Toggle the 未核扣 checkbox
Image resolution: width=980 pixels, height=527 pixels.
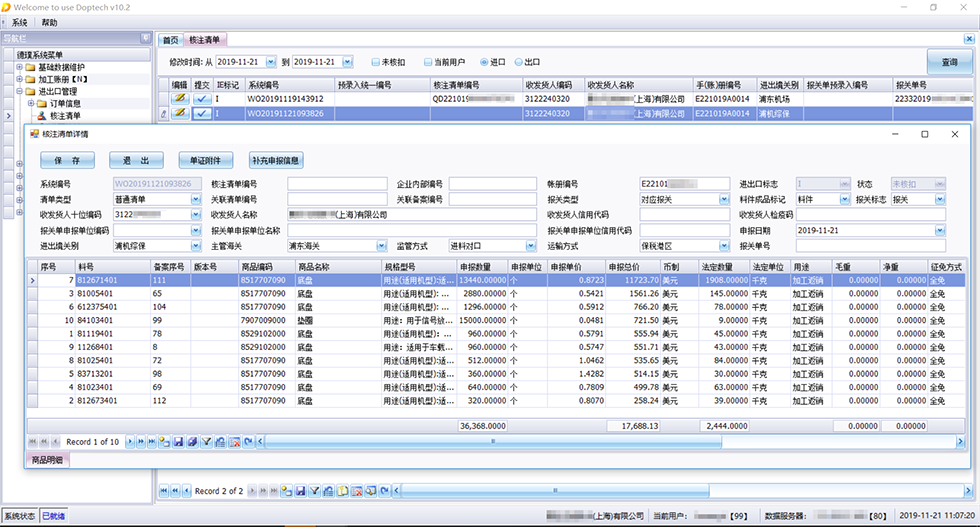(375, 62)
